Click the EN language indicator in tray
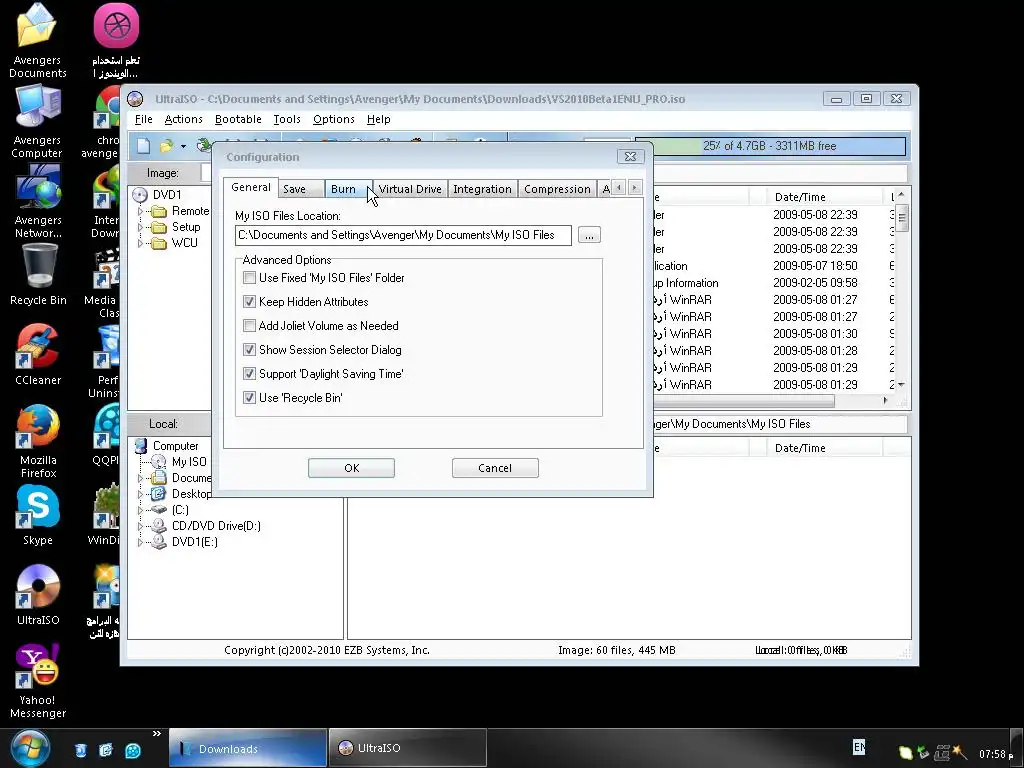 click(x=859, y=746)
